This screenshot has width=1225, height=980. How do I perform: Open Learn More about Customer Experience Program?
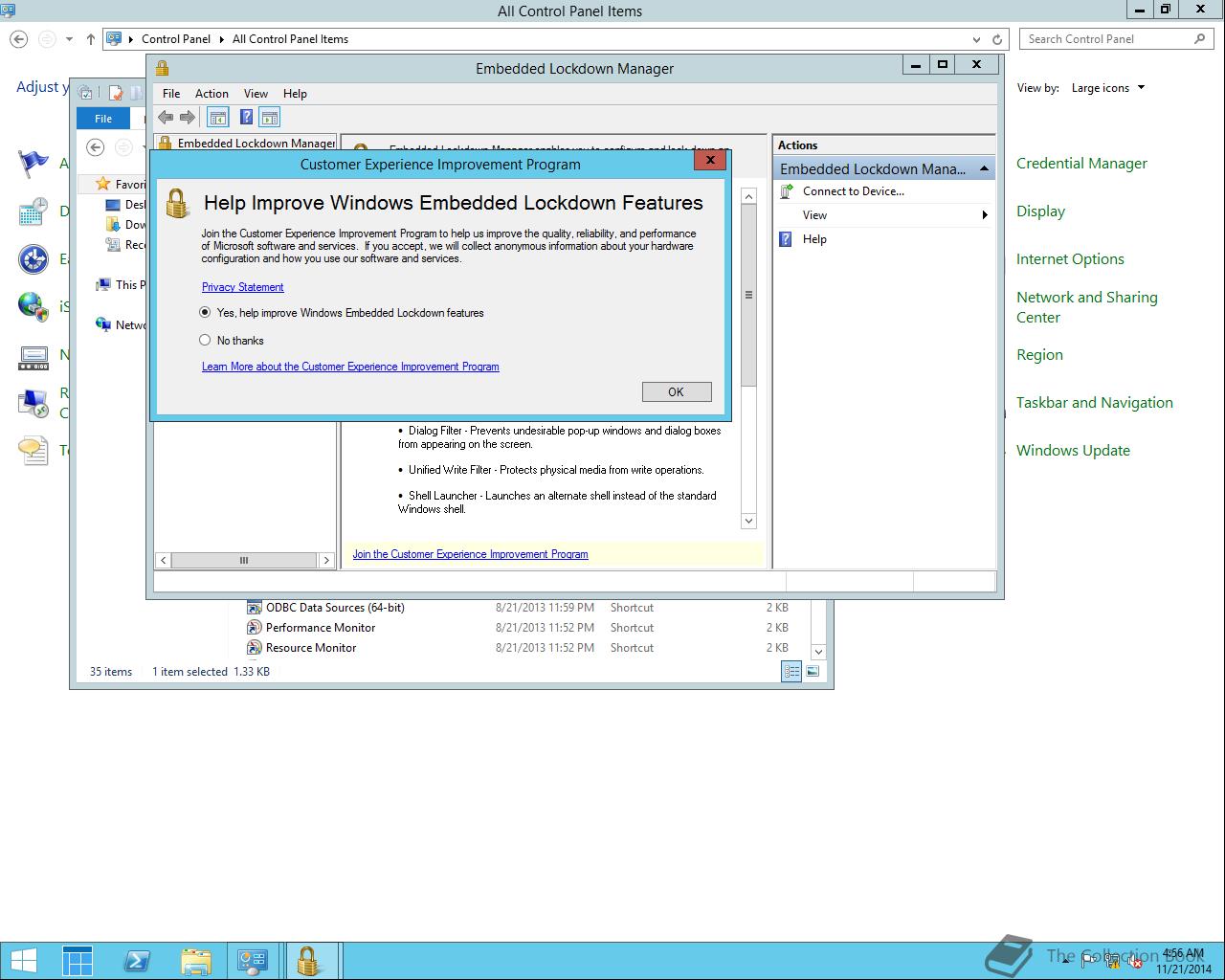point(350,367)
